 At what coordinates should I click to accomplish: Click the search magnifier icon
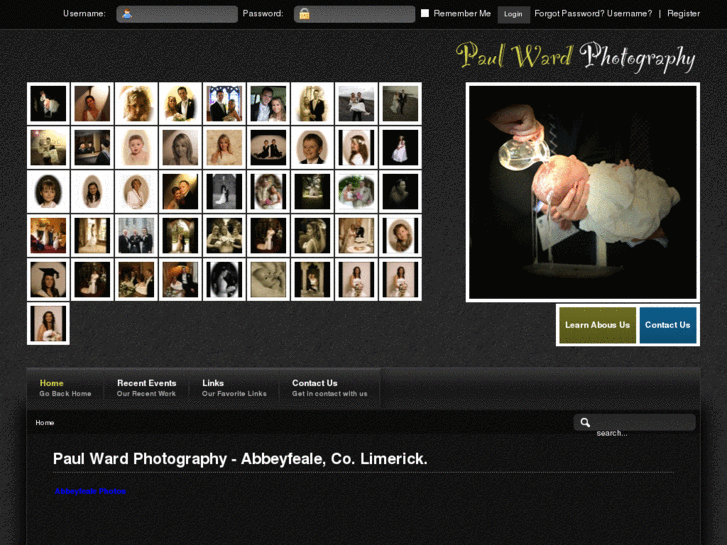(585, 423)
